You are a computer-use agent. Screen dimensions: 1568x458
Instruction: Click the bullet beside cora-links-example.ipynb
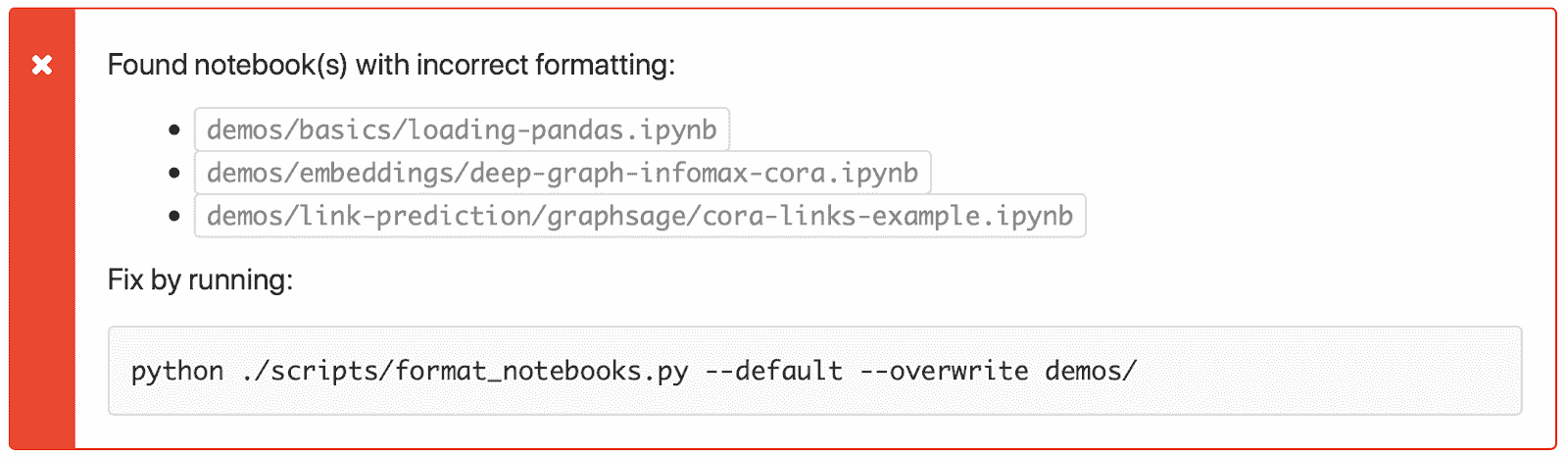coord(174,216)
